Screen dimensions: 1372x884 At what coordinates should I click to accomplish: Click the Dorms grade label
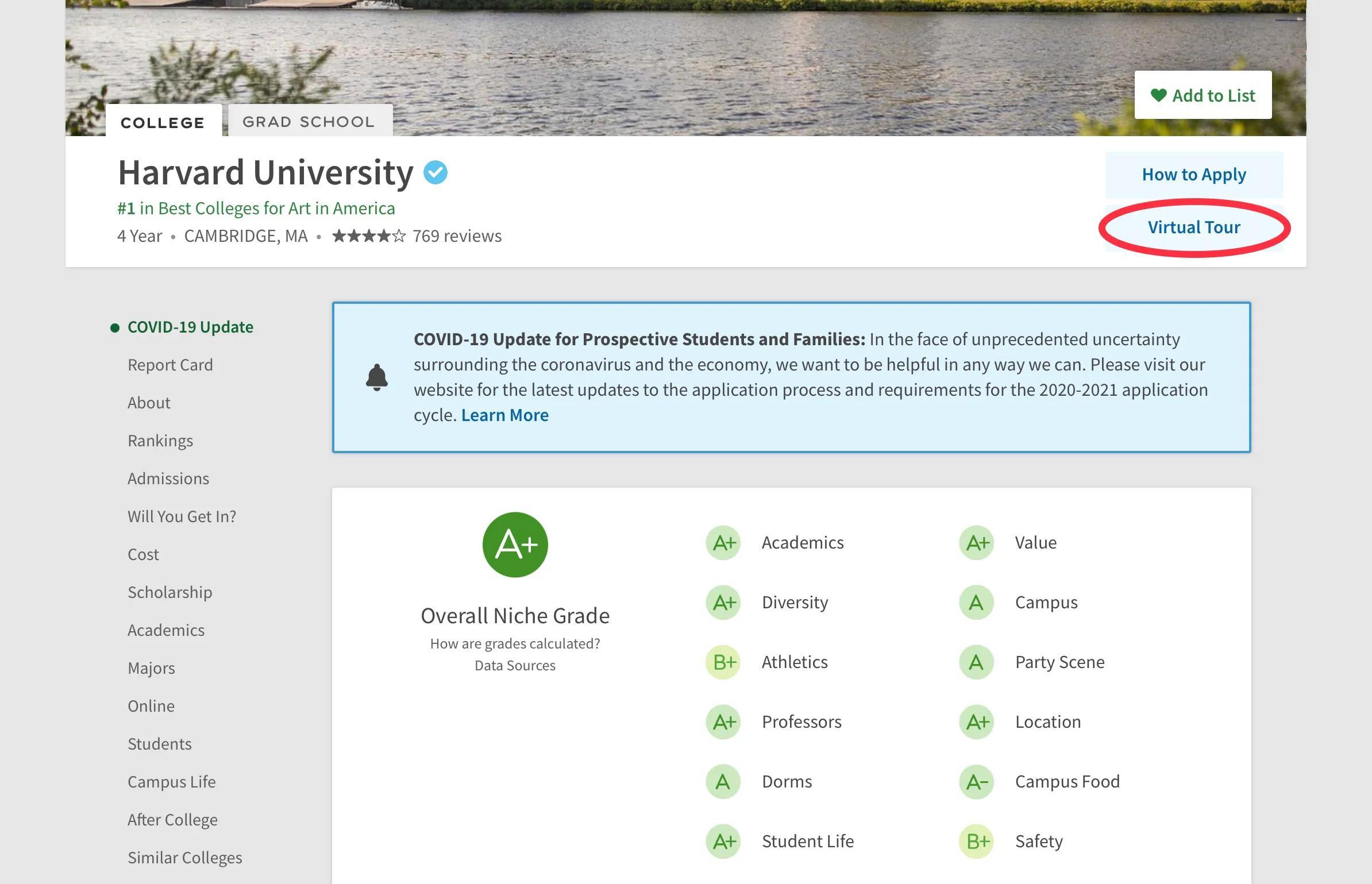click(x=787, y=782)
